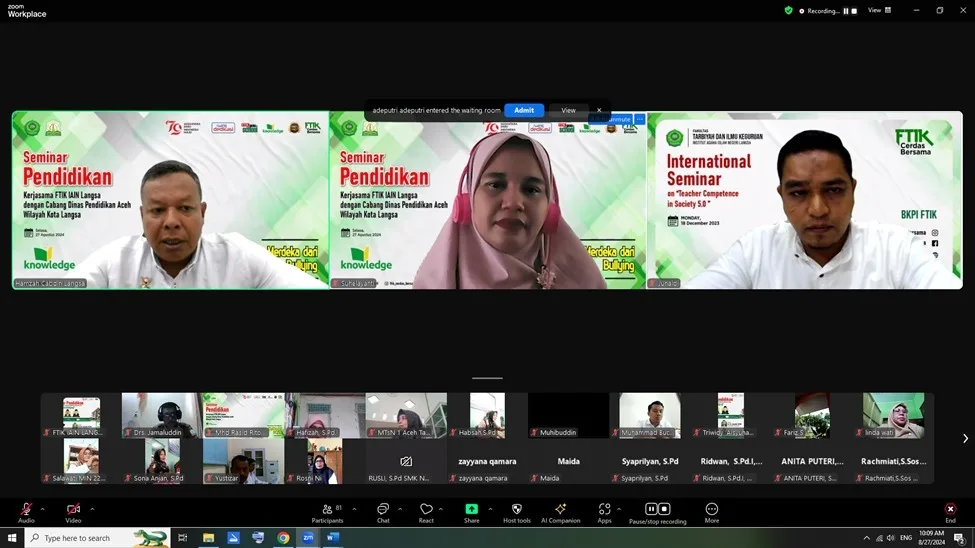Select Muhammad Buc... thumbnail
Image resolution: width=975 pixels, height=548 pixels.
click(x=650, y=415)
